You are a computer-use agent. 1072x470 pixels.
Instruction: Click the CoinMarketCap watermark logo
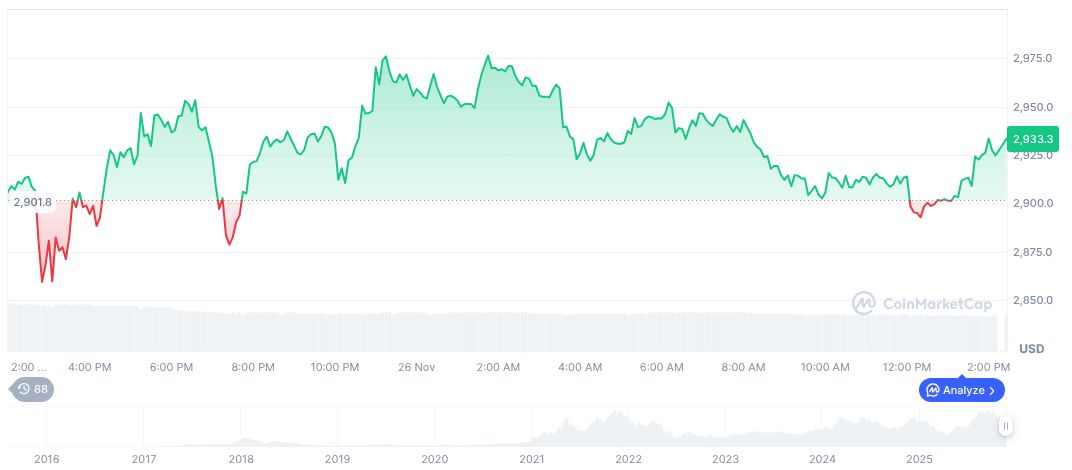864,303
